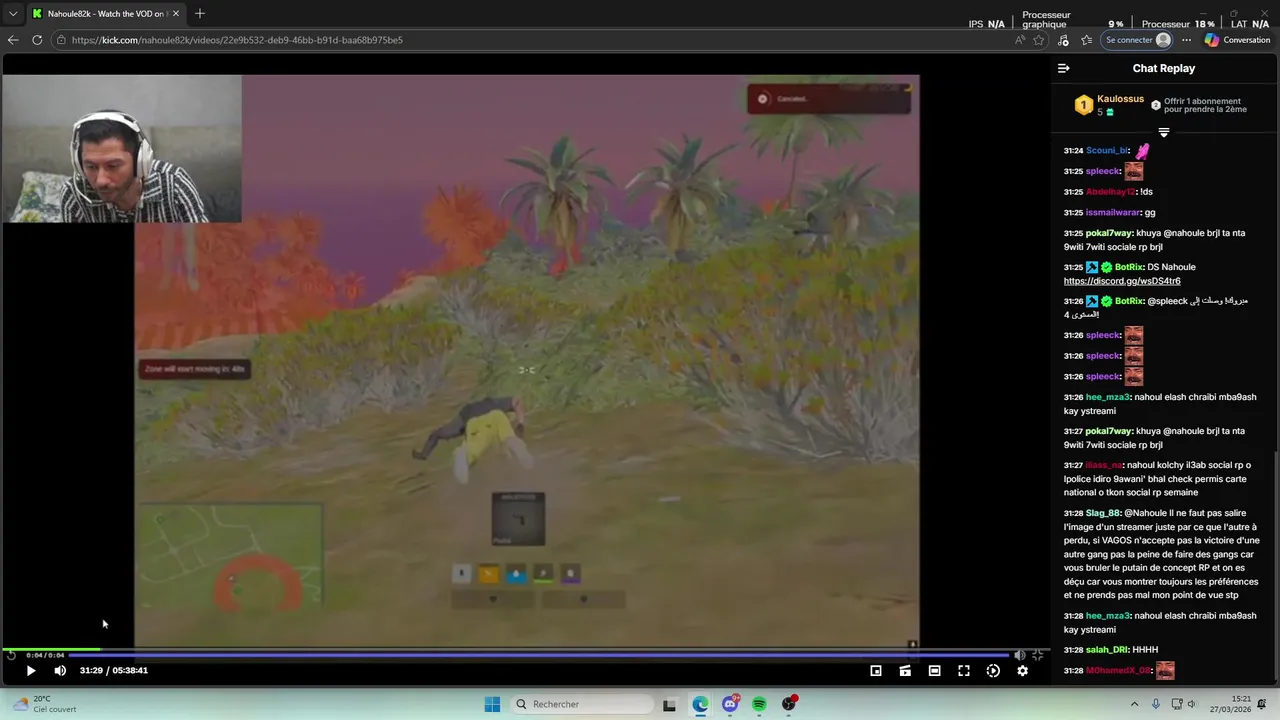
Task: Click the microphone tray icon
Action: coord(1156,704)
